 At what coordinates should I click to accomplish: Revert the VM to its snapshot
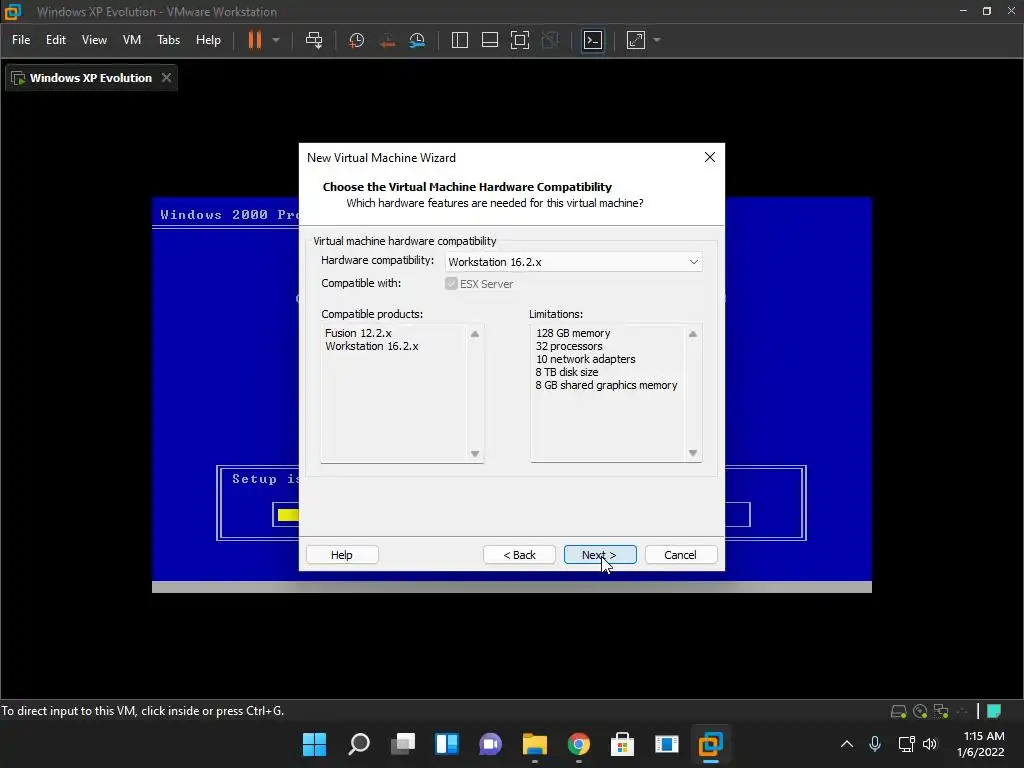click(x=387, y=40)
